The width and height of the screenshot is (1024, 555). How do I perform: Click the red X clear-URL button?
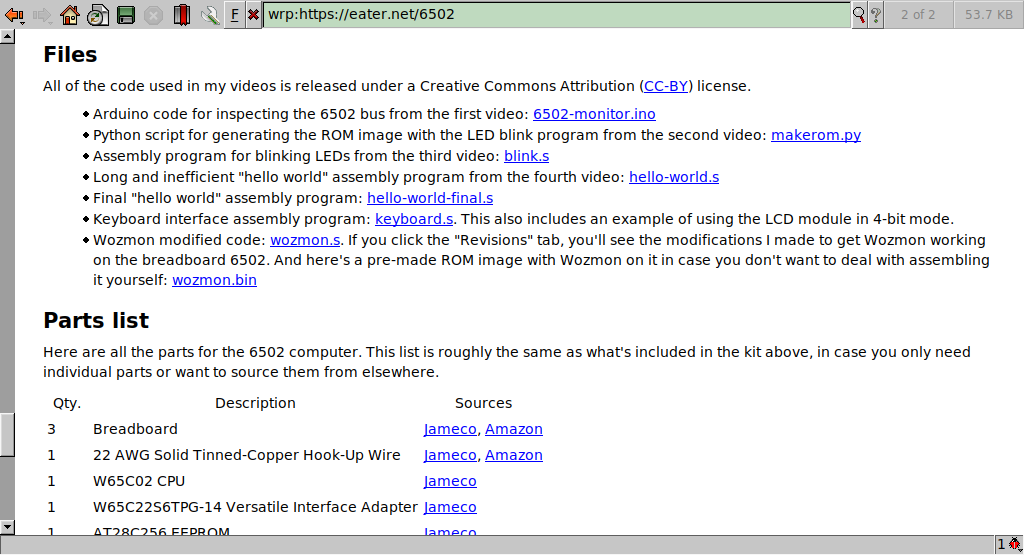pyautogui.click(x=253, y=14)
